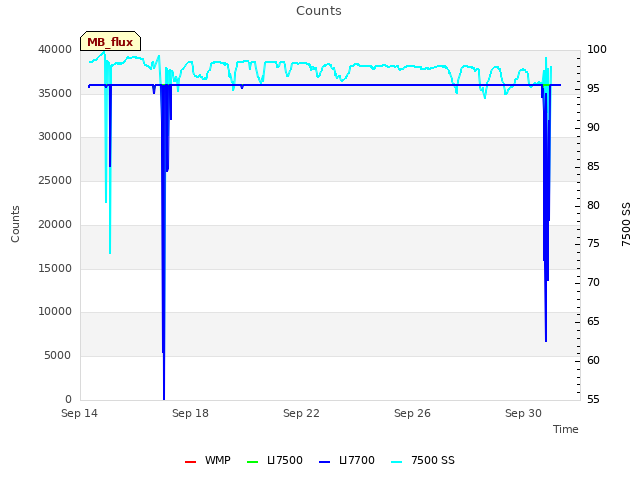
Task: Click the red WMP legend swatch
Action: [191, 462]
